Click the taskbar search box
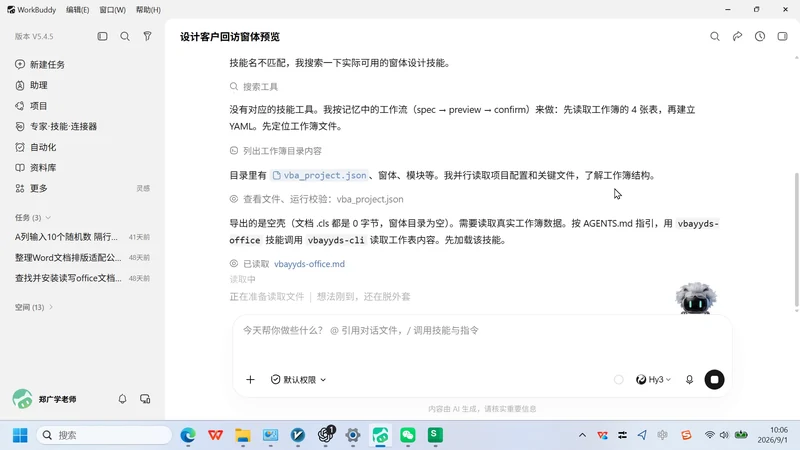This screenshot has width=800, height=450. (x=105, y=435)
